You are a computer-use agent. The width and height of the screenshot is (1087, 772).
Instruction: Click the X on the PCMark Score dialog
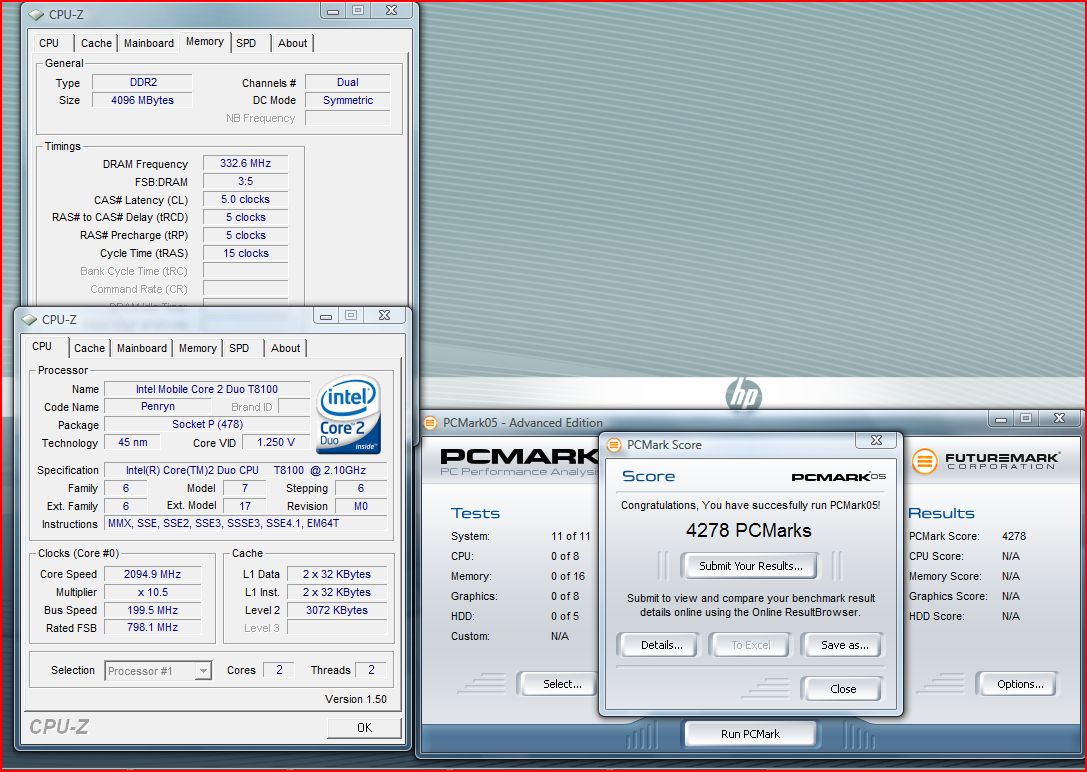[876, 441]
